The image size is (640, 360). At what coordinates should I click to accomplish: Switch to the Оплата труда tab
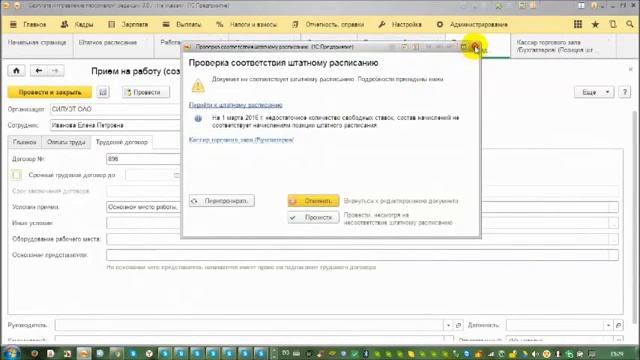click(x=66, y=142)
